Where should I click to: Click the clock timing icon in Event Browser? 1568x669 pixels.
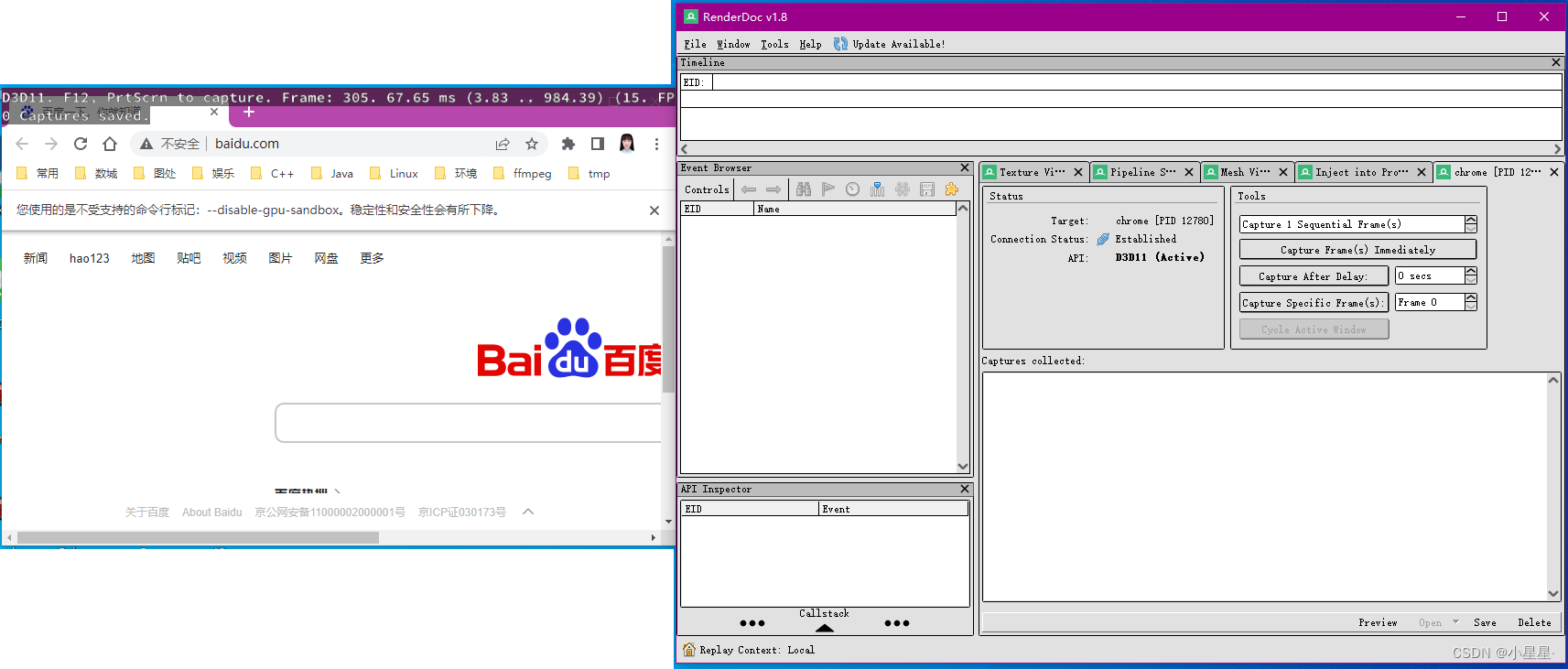pyautogui.click(x=852, y=189)
